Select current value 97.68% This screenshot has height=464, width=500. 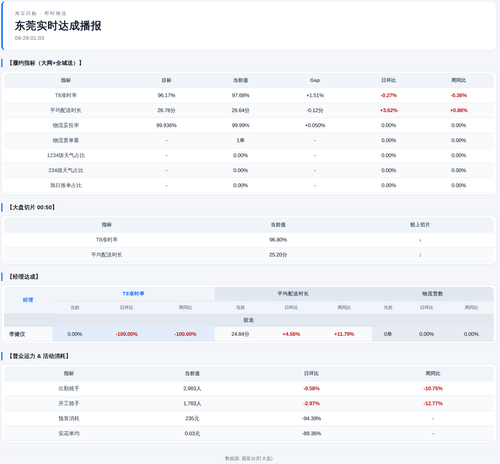[x=241, y=95]
